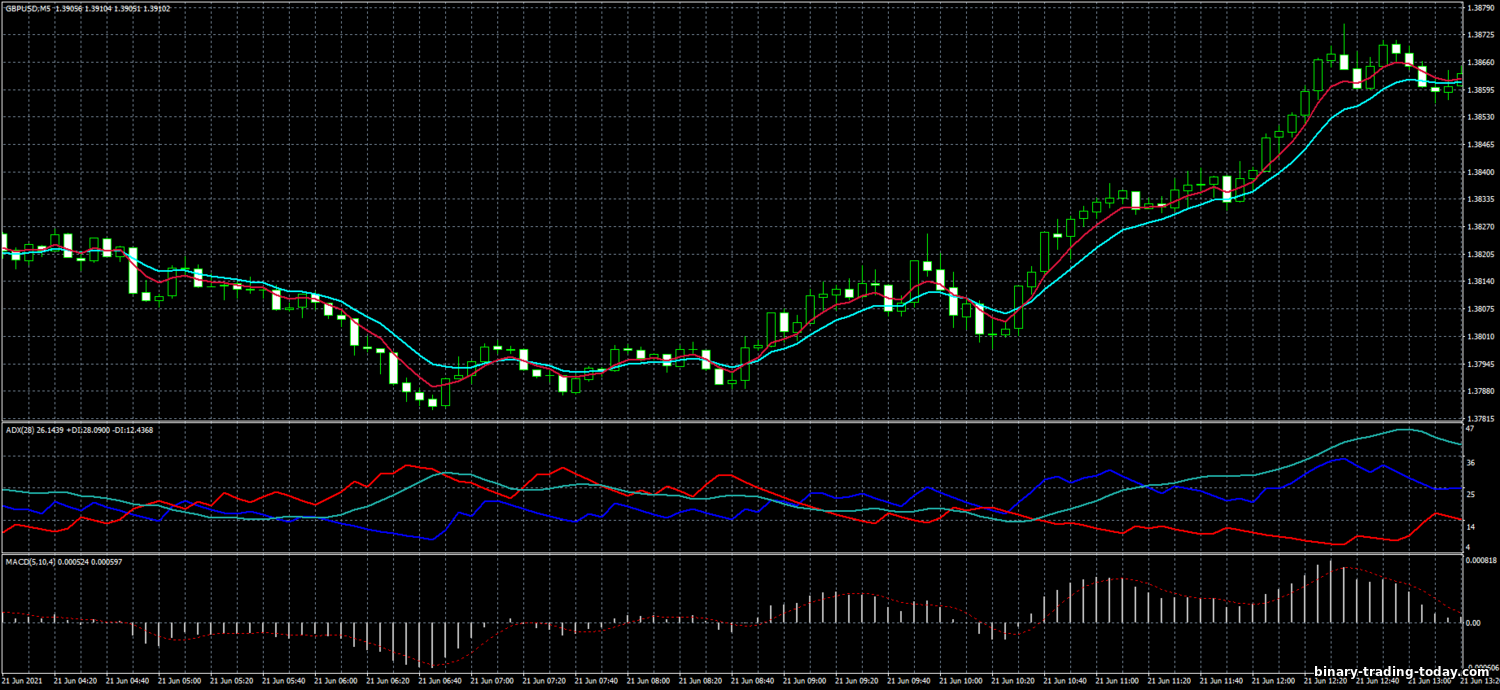Click the 21 Jun 06:00 time label

pyautogui.click(x=334, y=680)
